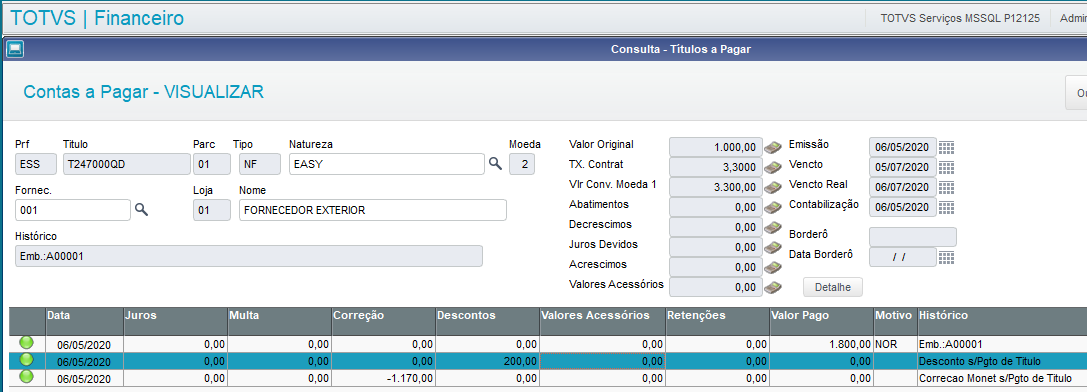Screen dimensions: 1087x392
Task: Click the Detalhe button
Action: (833, 287)
